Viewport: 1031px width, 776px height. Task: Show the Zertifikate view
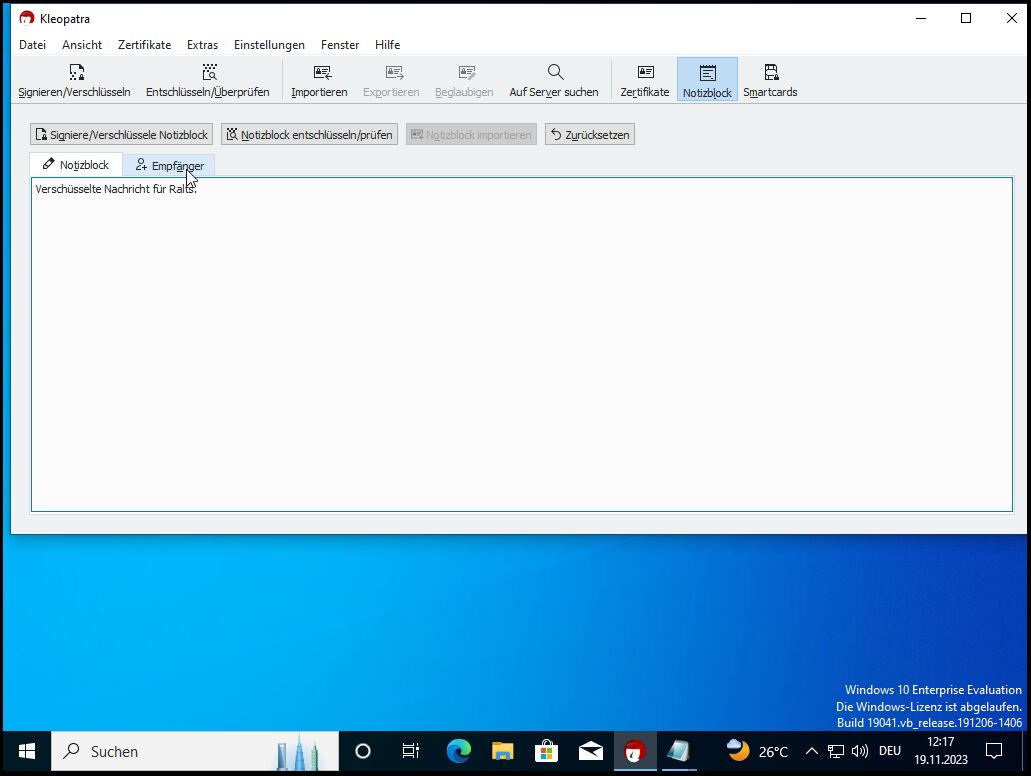tap(645, 80)
